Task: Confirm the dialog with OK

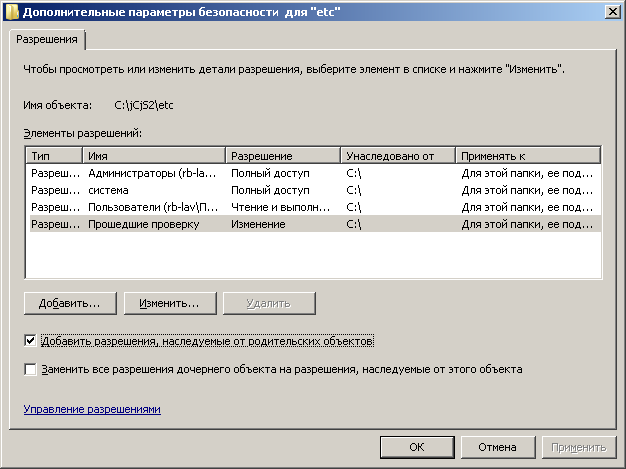Action: tap(418, 447)
